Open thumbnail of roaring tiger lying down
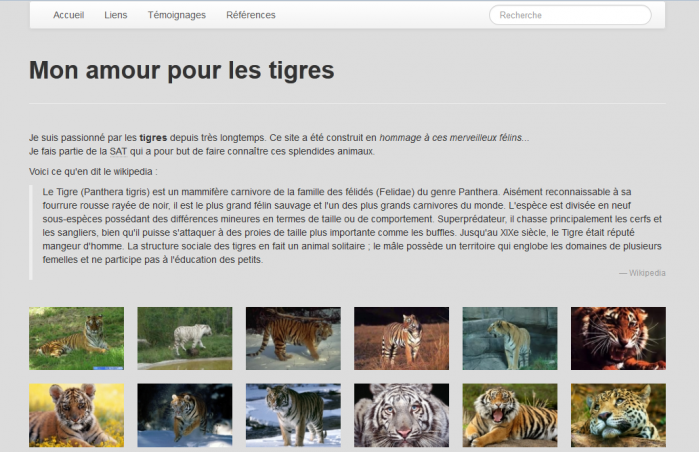The image size is (699, 452). 510,415
